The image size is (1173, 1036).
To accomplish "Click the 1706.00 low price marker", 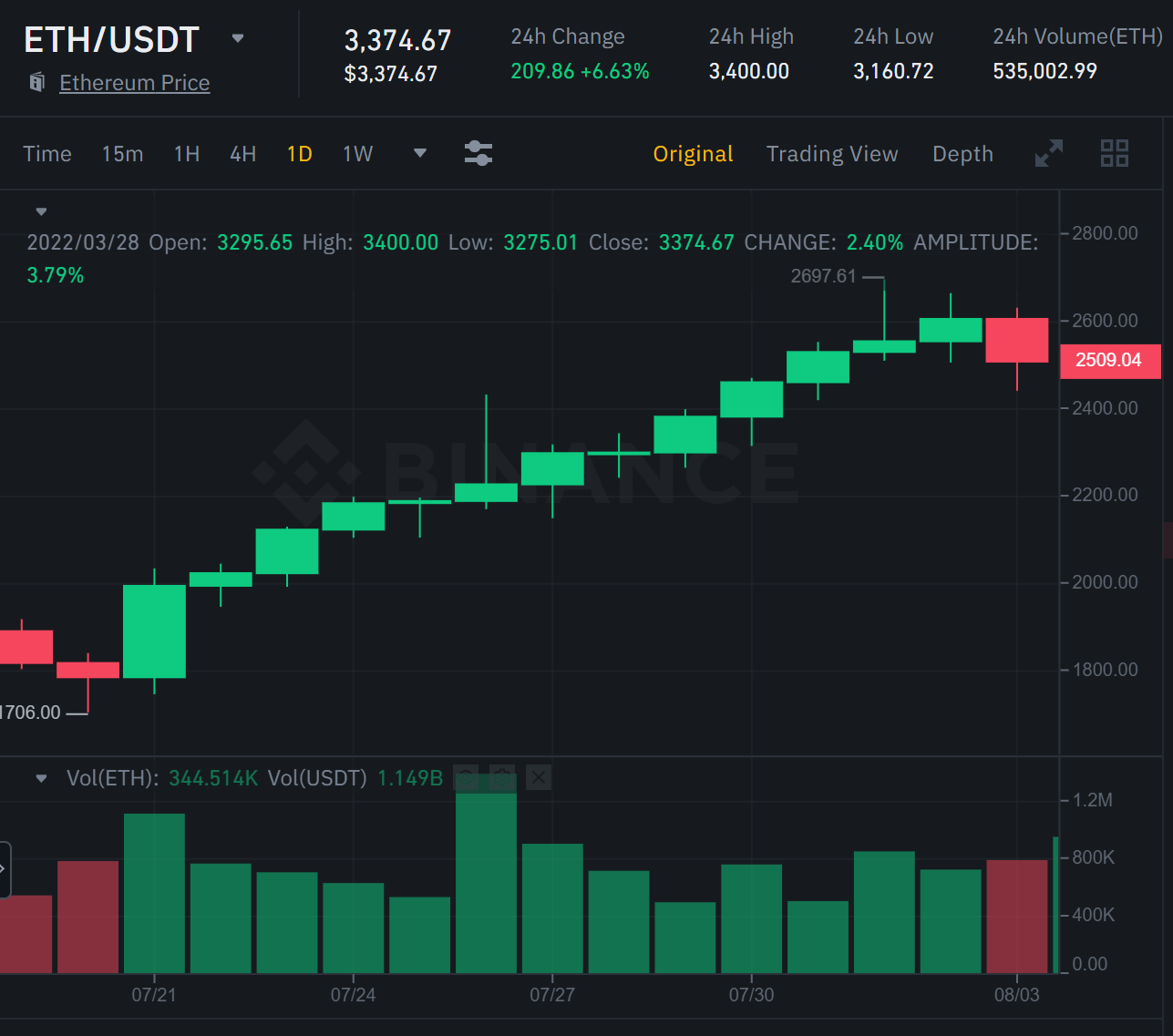I will click(x=30, y=713).
